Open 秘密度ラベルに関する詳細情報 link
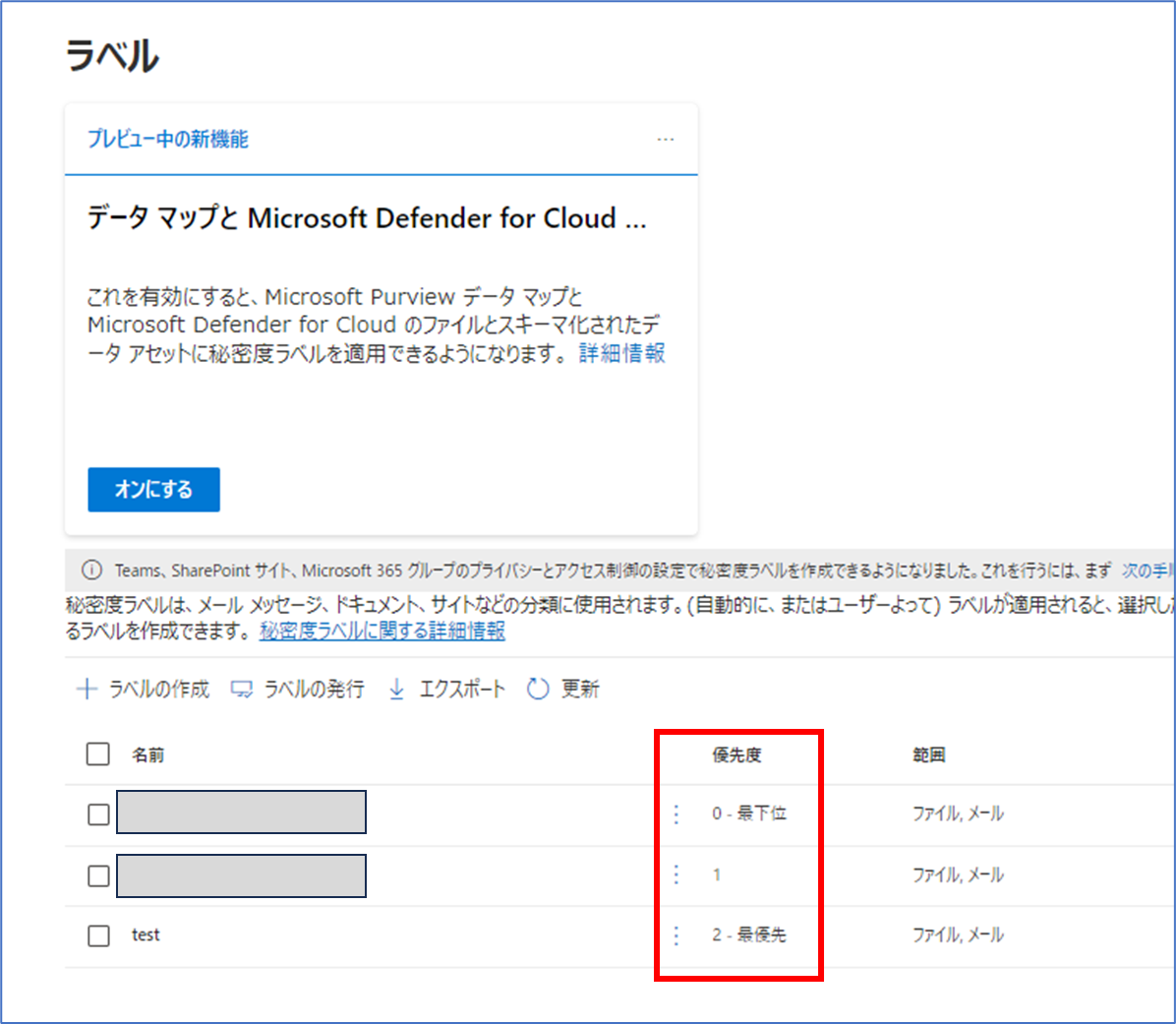The height and width of the screenshot is (1024, 1176). [x=382, y=631]
